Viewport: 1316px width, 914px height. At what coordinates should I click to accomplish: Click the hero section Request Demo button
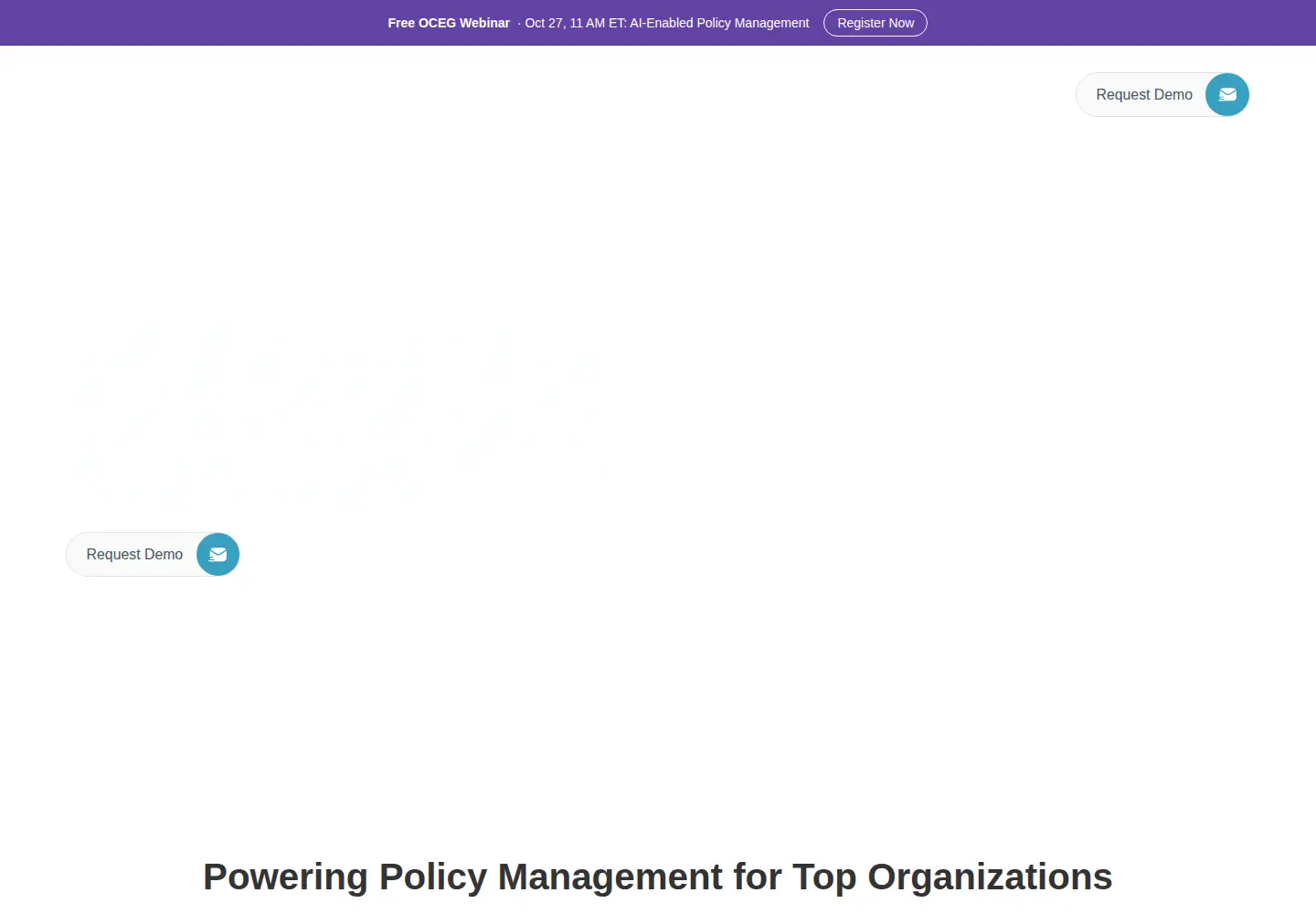click(x=153, y=555)
